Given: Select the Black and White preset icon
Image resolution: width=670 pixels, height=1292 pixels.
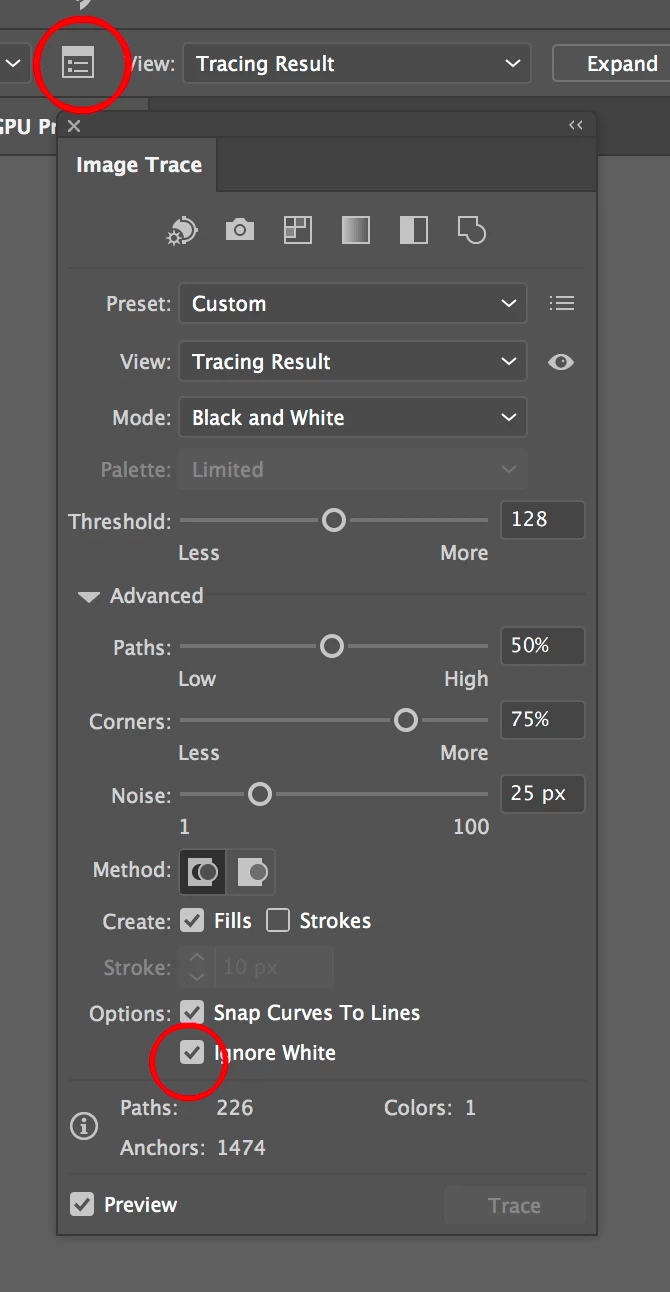Looking at the screenshot, I should [x=413, y=230].
